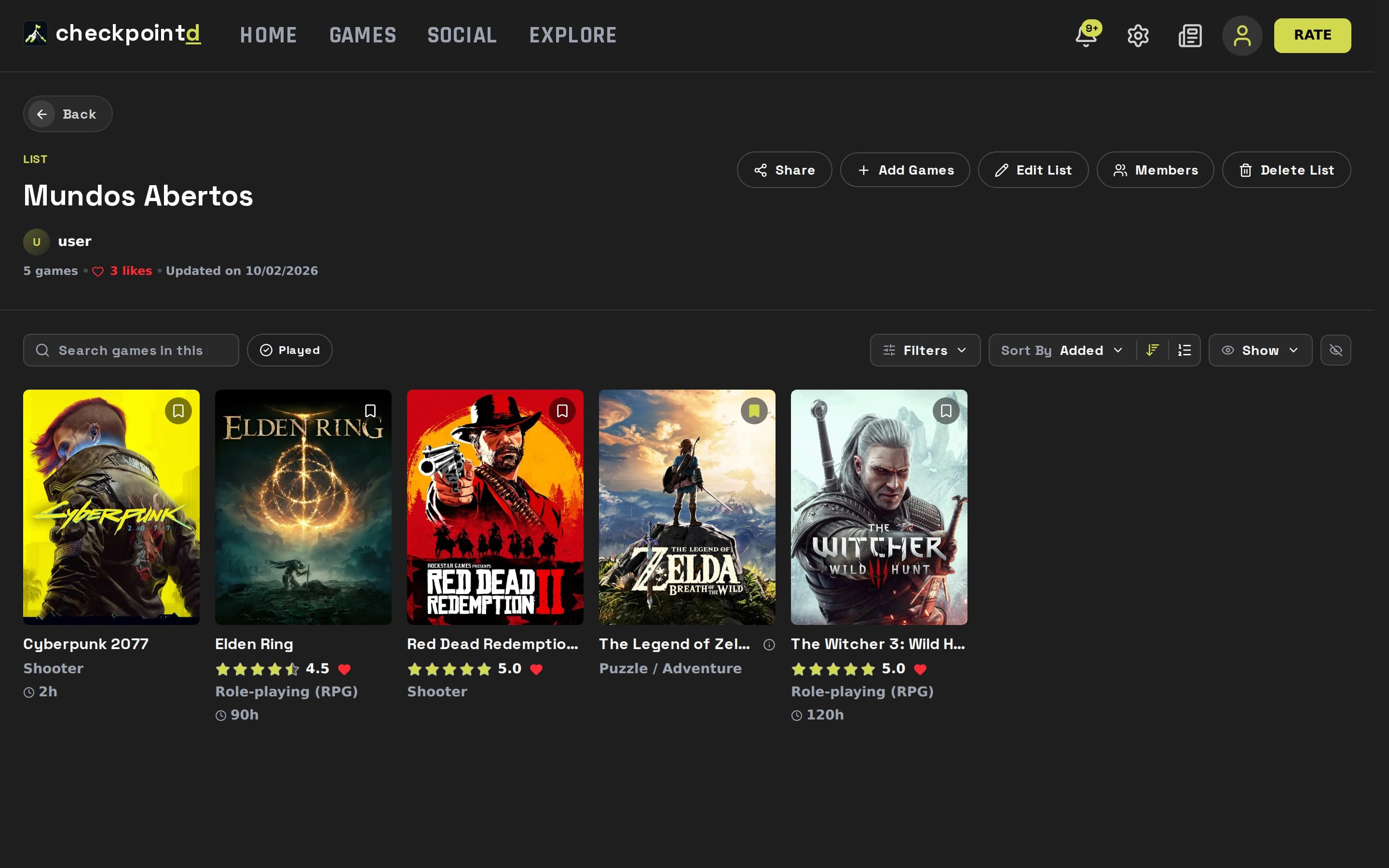Open the Sort By Added dropdown
Screen dimensions: 1389x868
click(x=1062, y=350)
